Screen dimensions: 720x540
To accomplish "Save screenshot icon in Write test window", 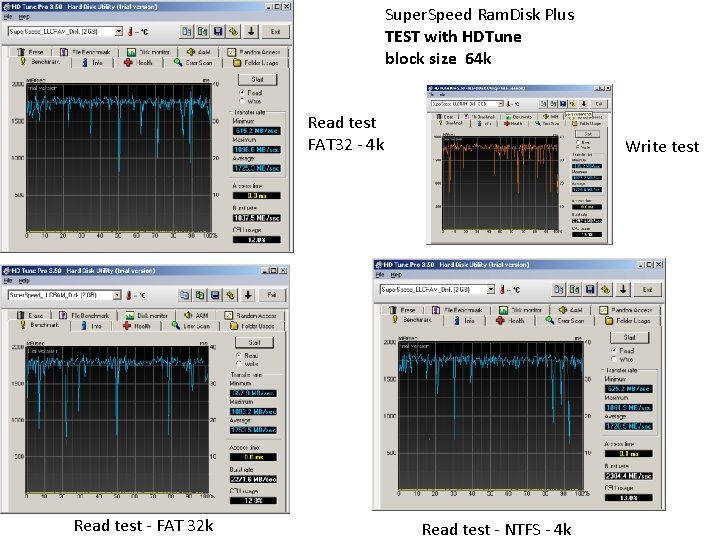I will pyautogui.click(x=563, y=104).
